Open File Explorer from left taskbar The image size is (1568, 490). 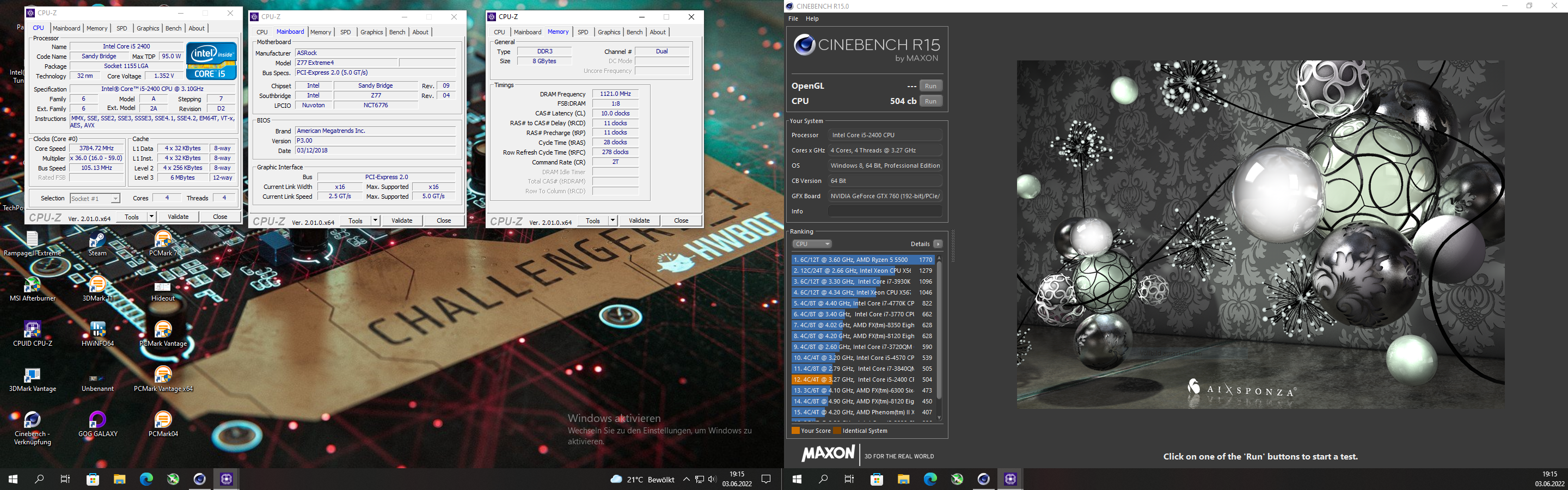point(119,479)
